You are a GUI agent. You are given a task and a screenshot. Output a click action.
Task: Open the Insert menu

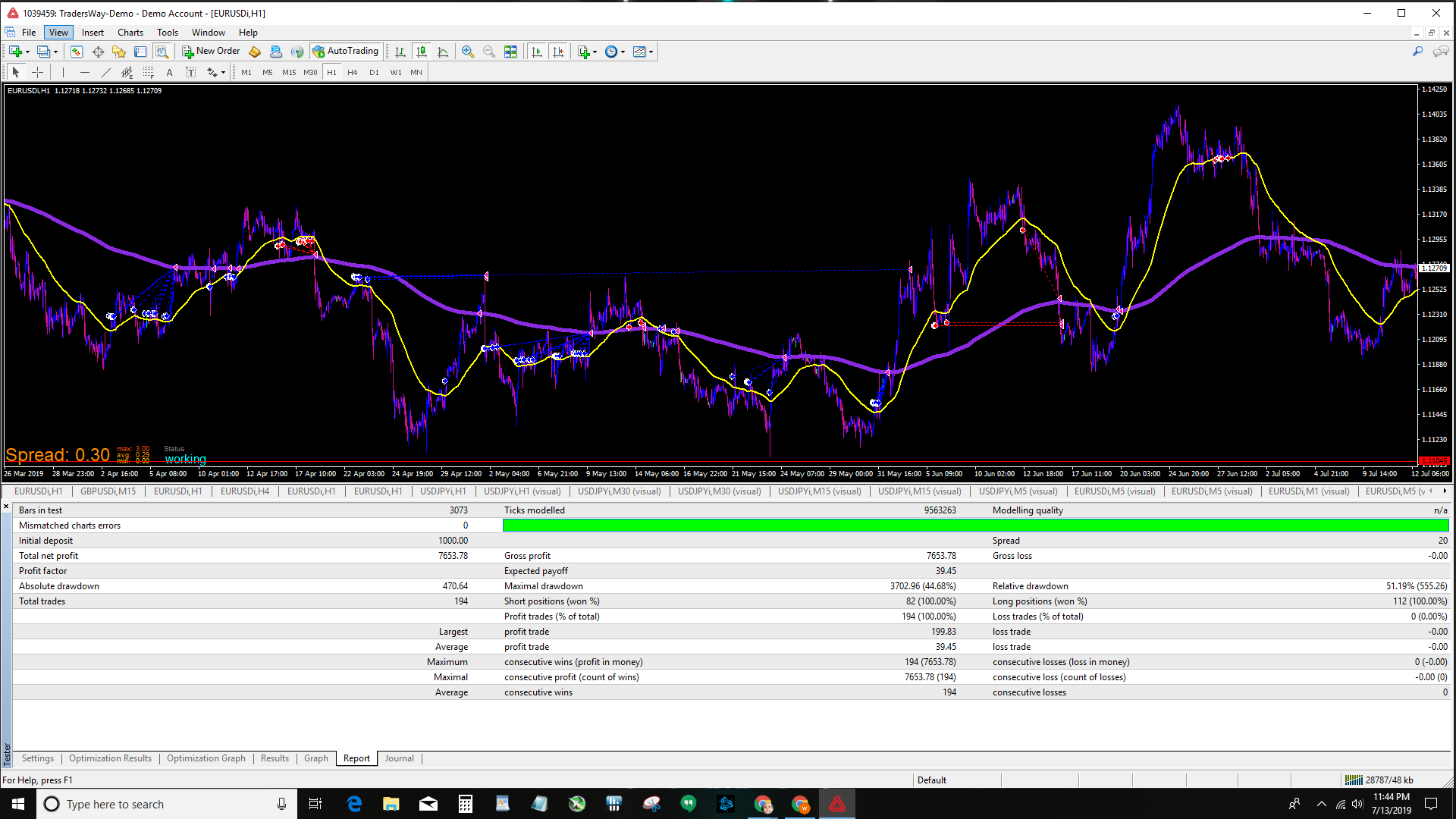tap(93, 32)
